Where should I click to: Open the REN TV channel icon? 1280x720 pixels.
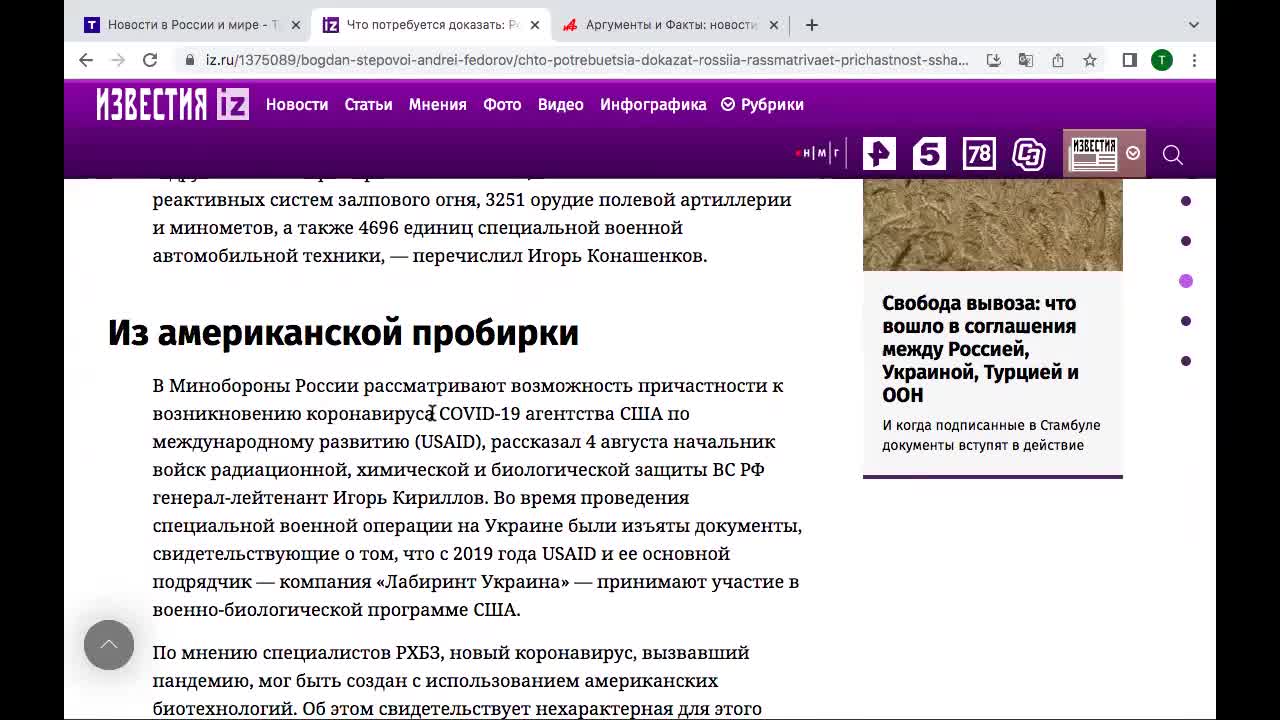(879, 153)
